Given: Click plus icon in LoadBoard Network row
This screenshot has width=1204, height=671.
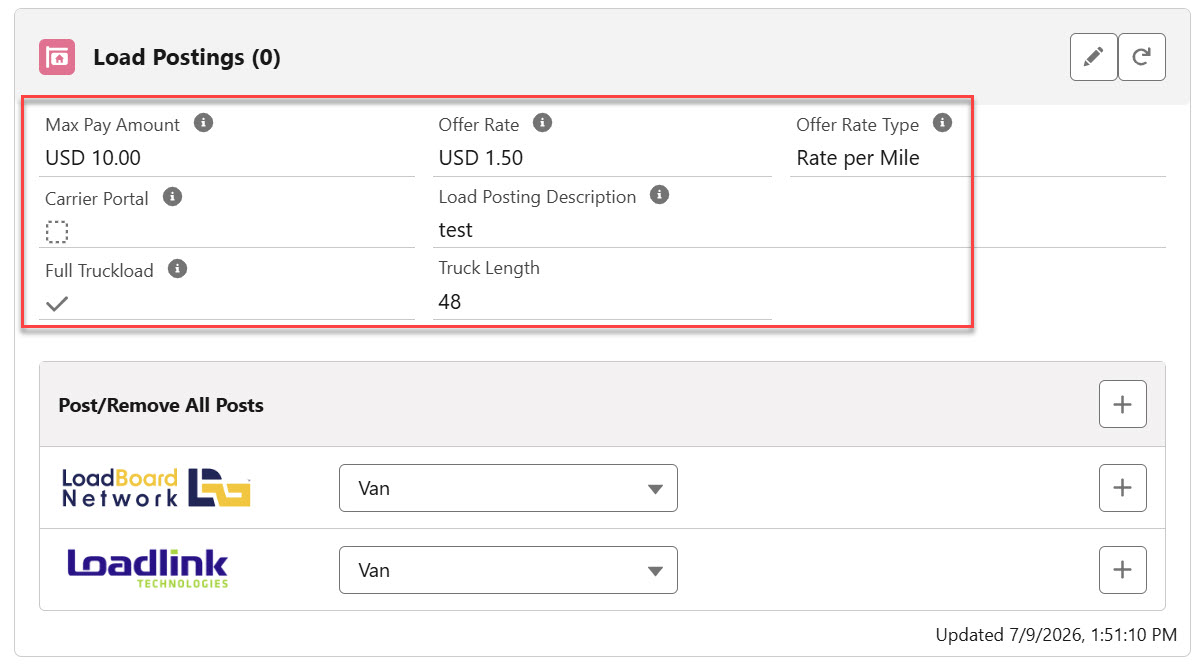Looking at the screenshot, I should [x=1123, y=488].
